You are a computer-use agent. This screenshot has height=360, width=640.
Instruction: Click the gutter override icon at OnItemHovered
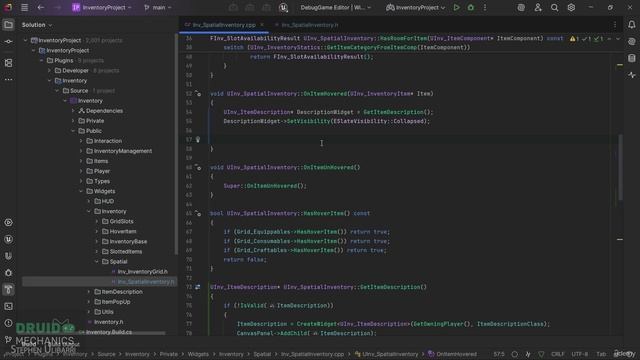(198, 94)
